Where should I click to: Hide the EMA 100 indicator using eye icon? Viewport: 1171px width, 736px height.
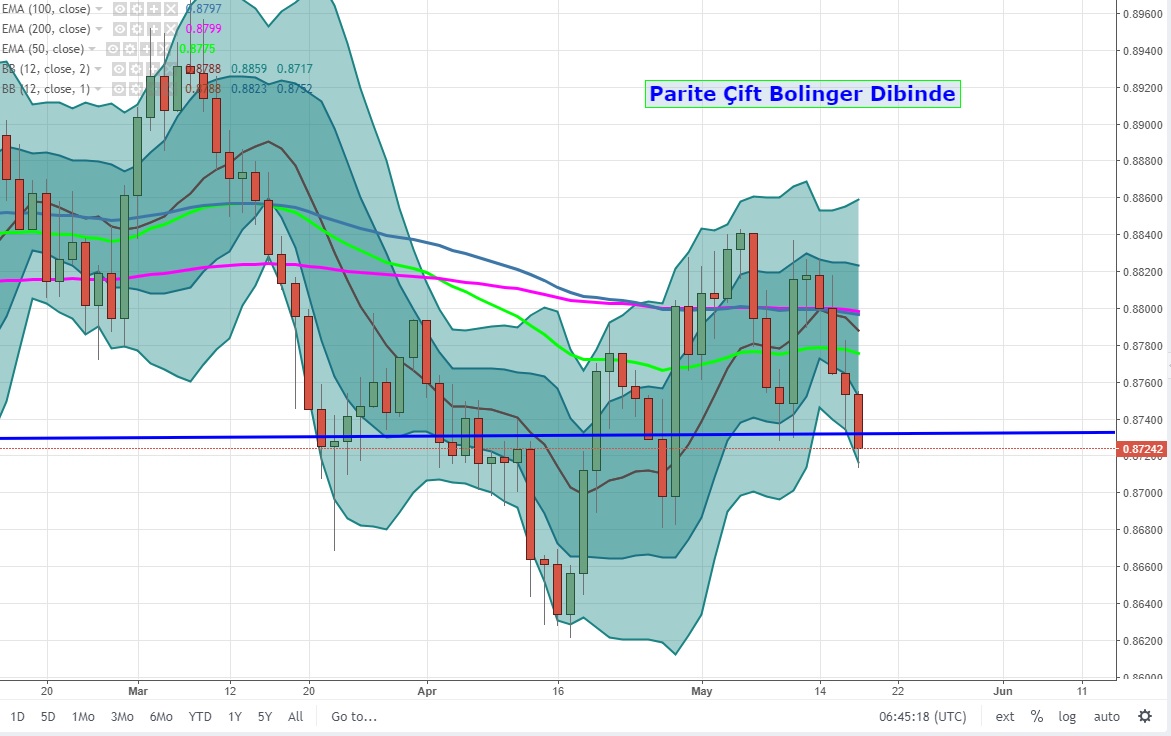tap(120, 9)
